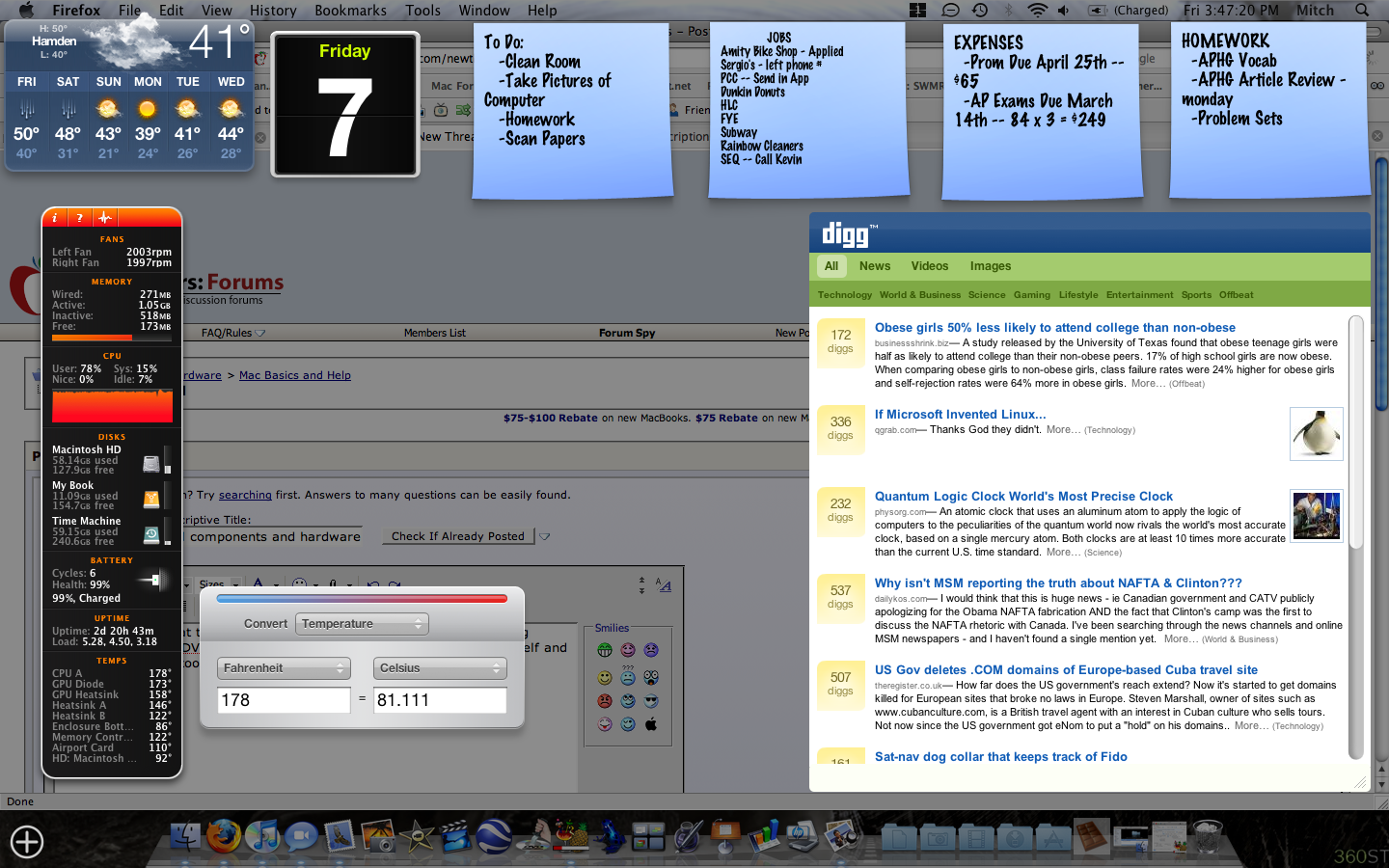Viewport: 1389px width, 868px height.
Task: Insert the Apple logo smiley
Action: (x=651, y=724)
